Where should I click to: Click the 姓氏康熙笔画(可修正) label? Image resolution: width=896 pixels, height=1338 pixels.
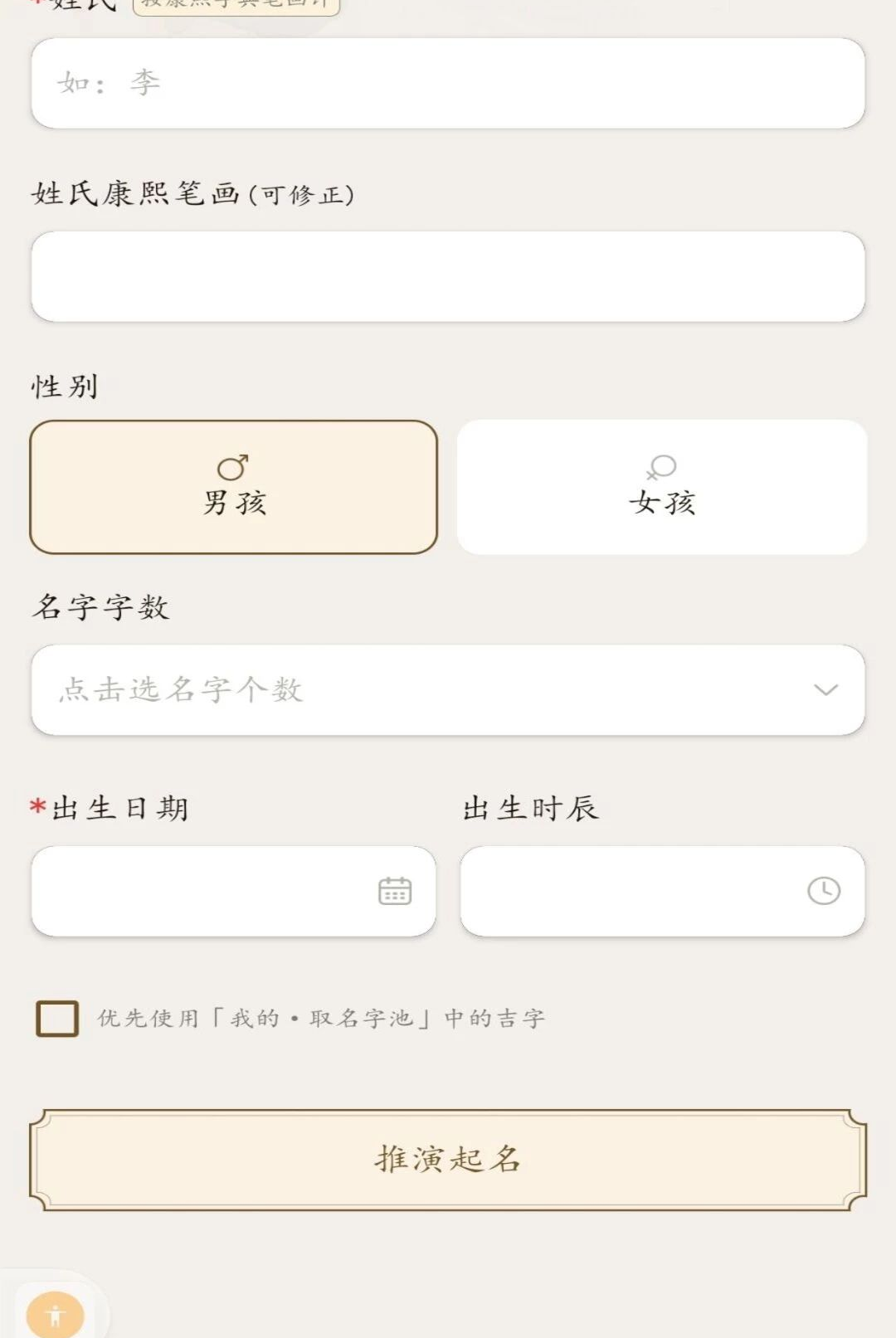(x=193, y=194)
